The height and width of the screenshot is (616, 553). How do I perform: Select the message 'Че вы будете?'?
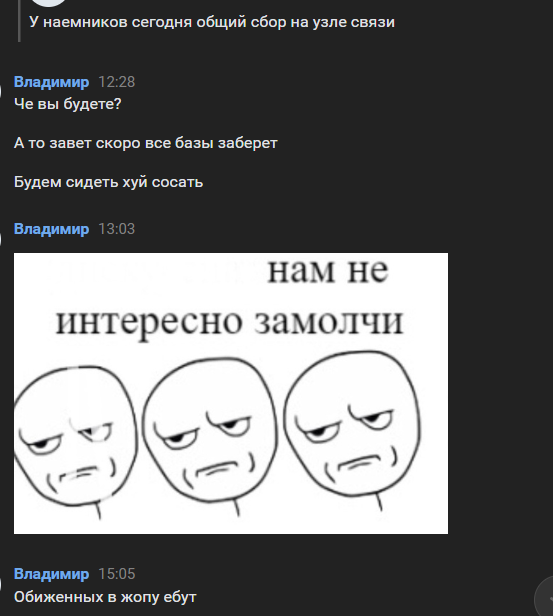click(68, 104)
